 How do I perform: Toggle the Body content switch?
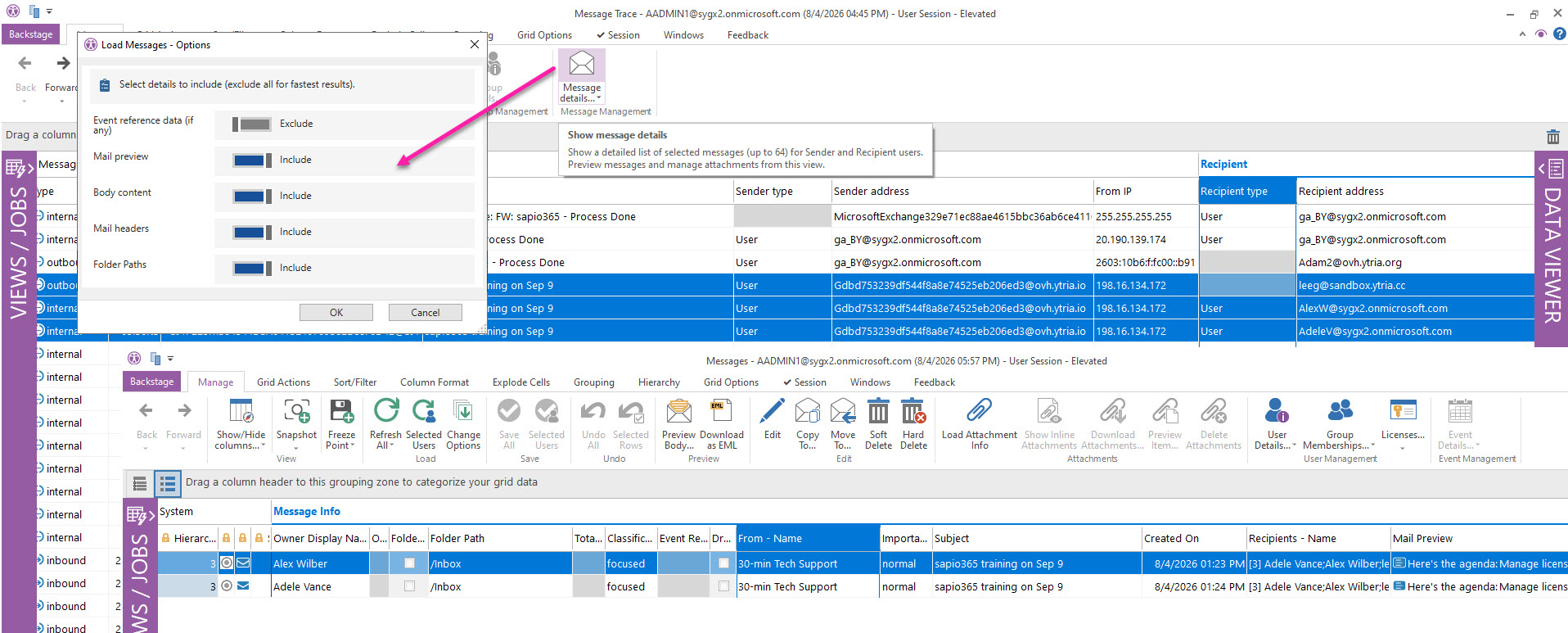[251, 197]
